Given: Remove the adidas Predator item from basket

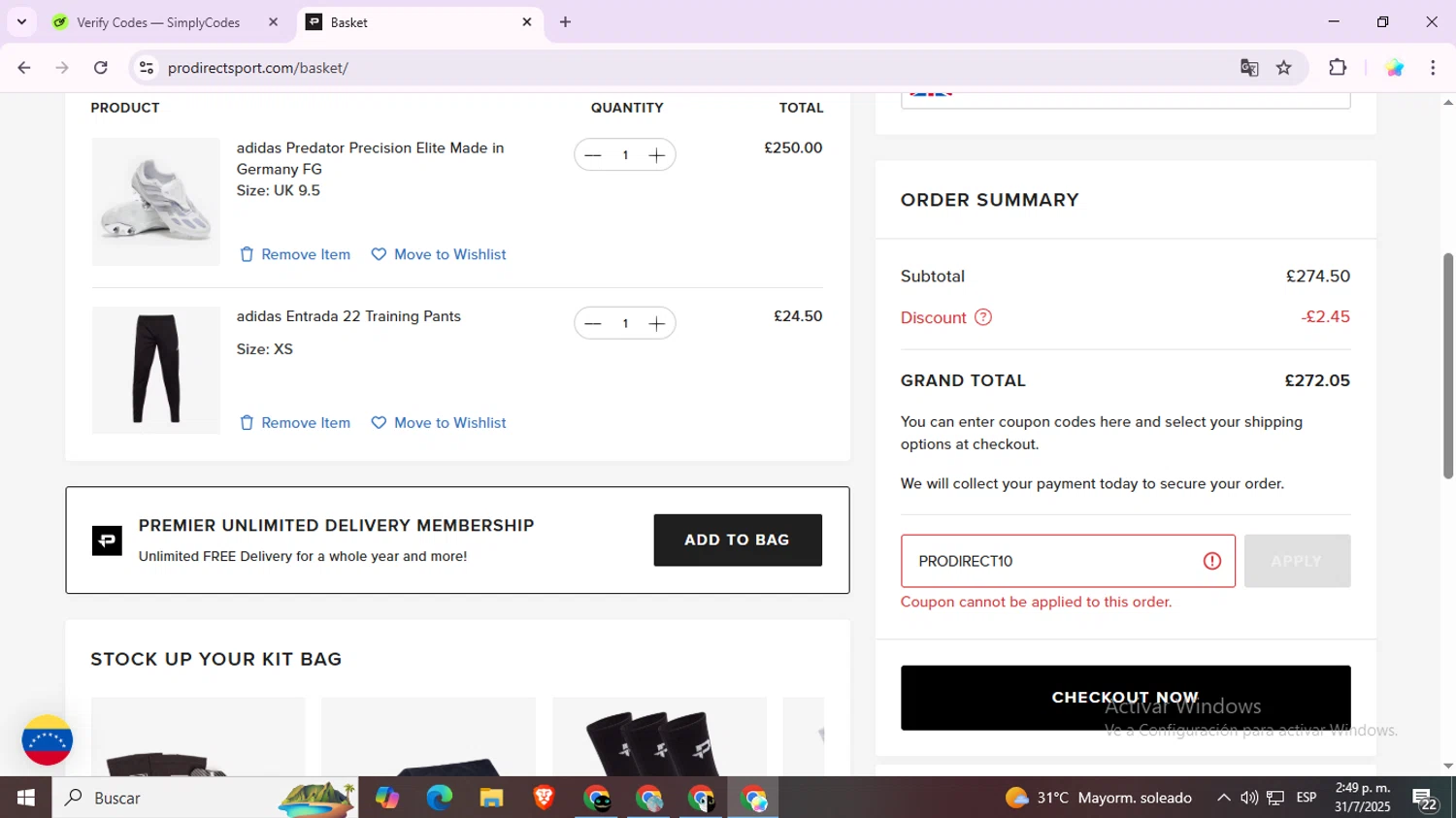Looking at the screenshot, I should pos(295,254).
